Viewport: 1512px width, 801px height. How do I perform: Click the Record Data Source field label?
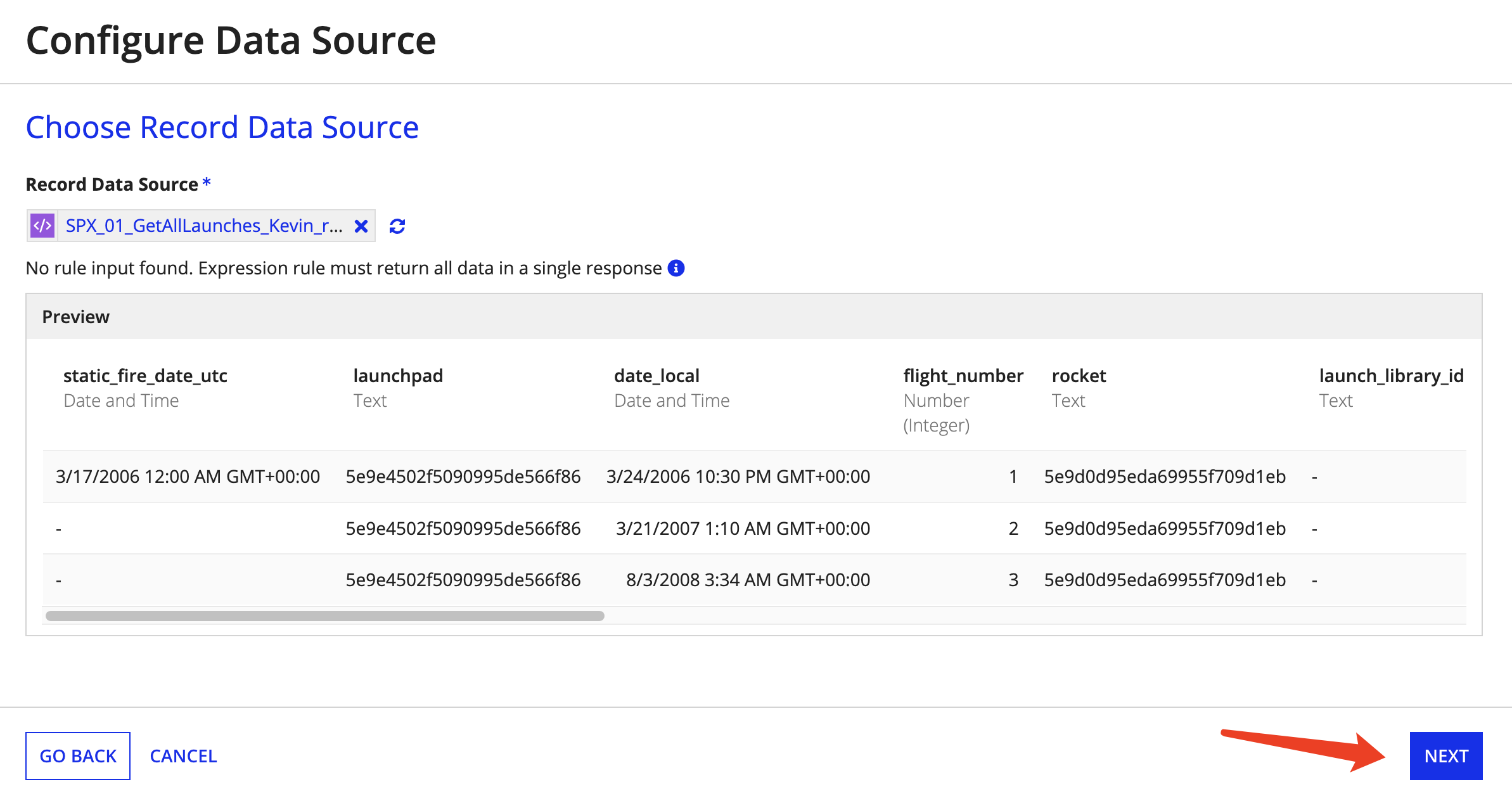tap(112, 184)
